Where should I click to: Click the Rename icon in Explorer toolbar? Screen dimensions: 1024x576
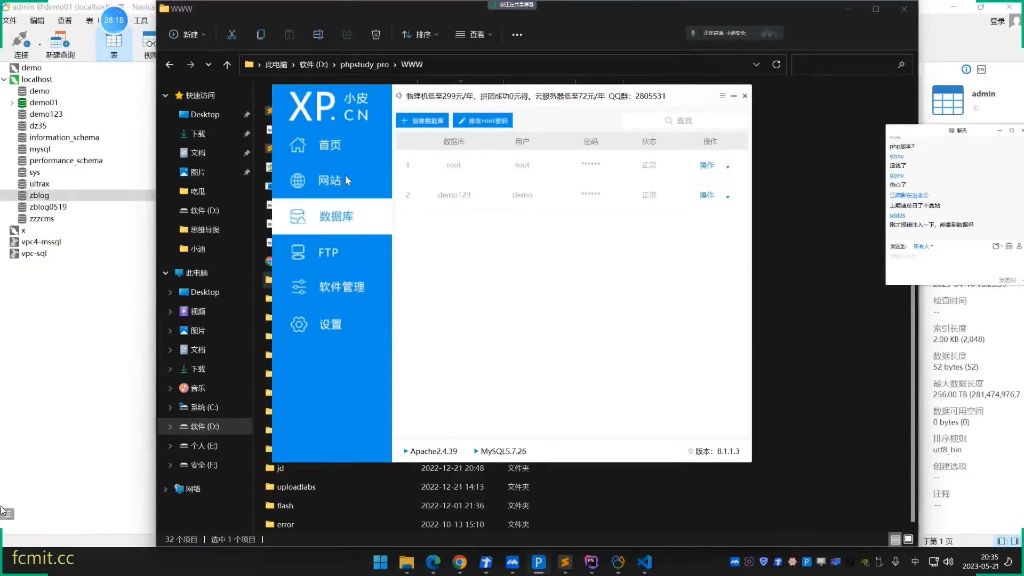click(318, 35)
